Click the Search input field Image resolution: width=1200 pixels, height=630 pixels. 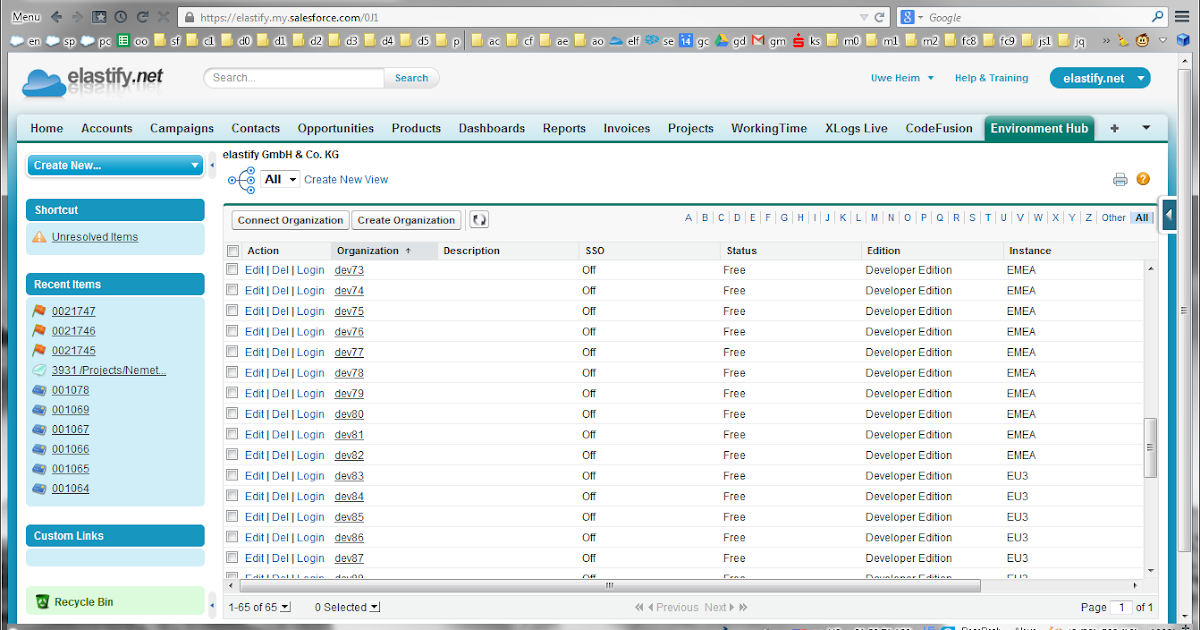294,78
